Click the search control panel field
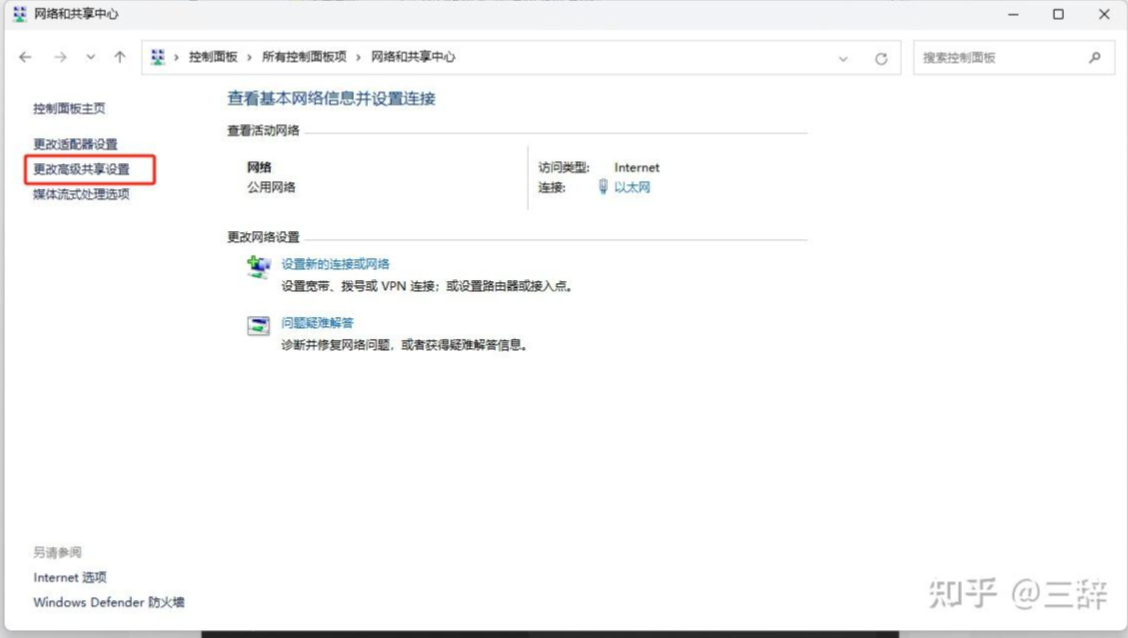This screenshot has width=1128, height=638. pyautogui.click(x=1000, y=58)
